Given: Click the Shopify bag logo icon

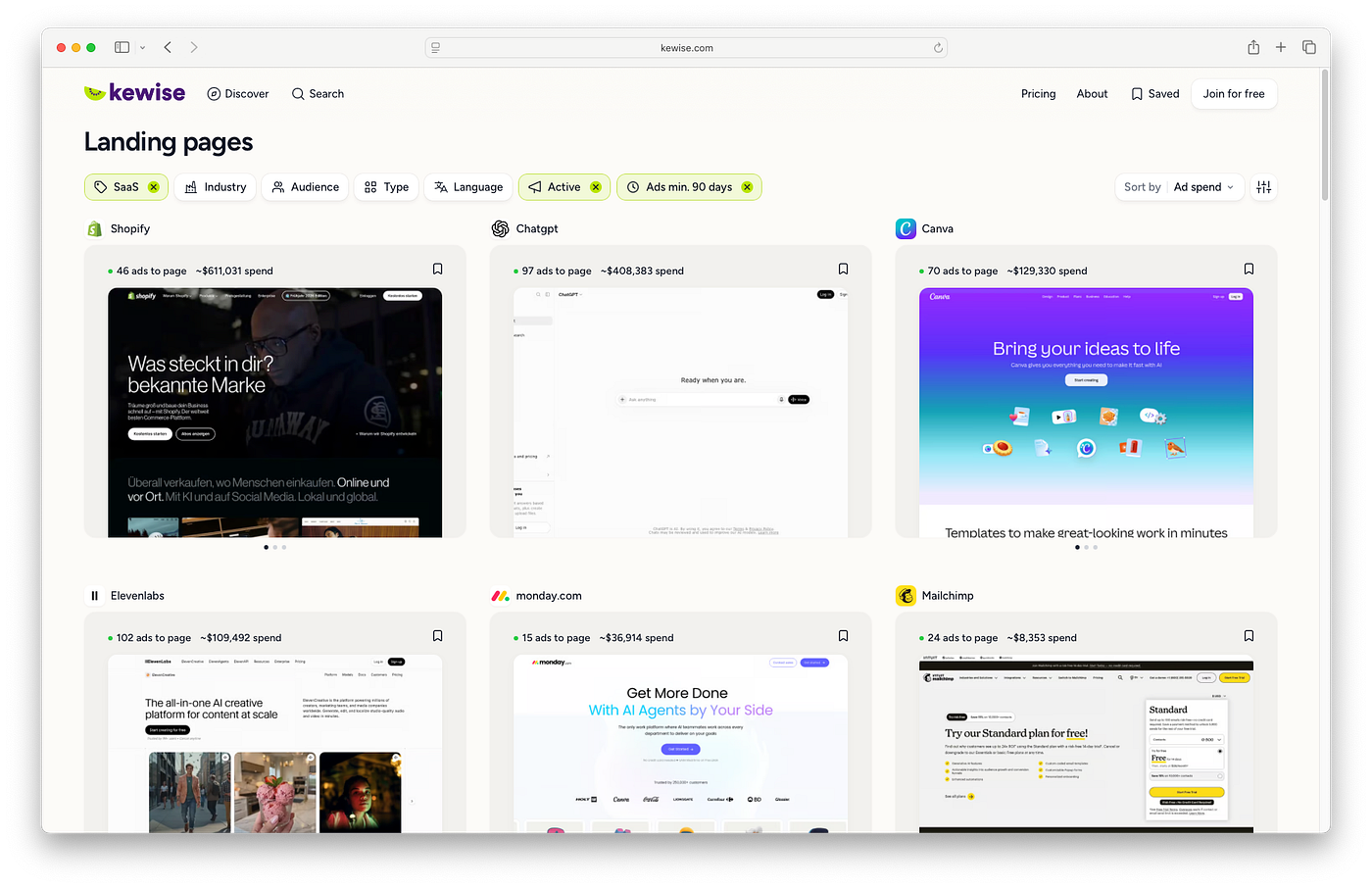Looking at the screenshot, I should 94,229.
